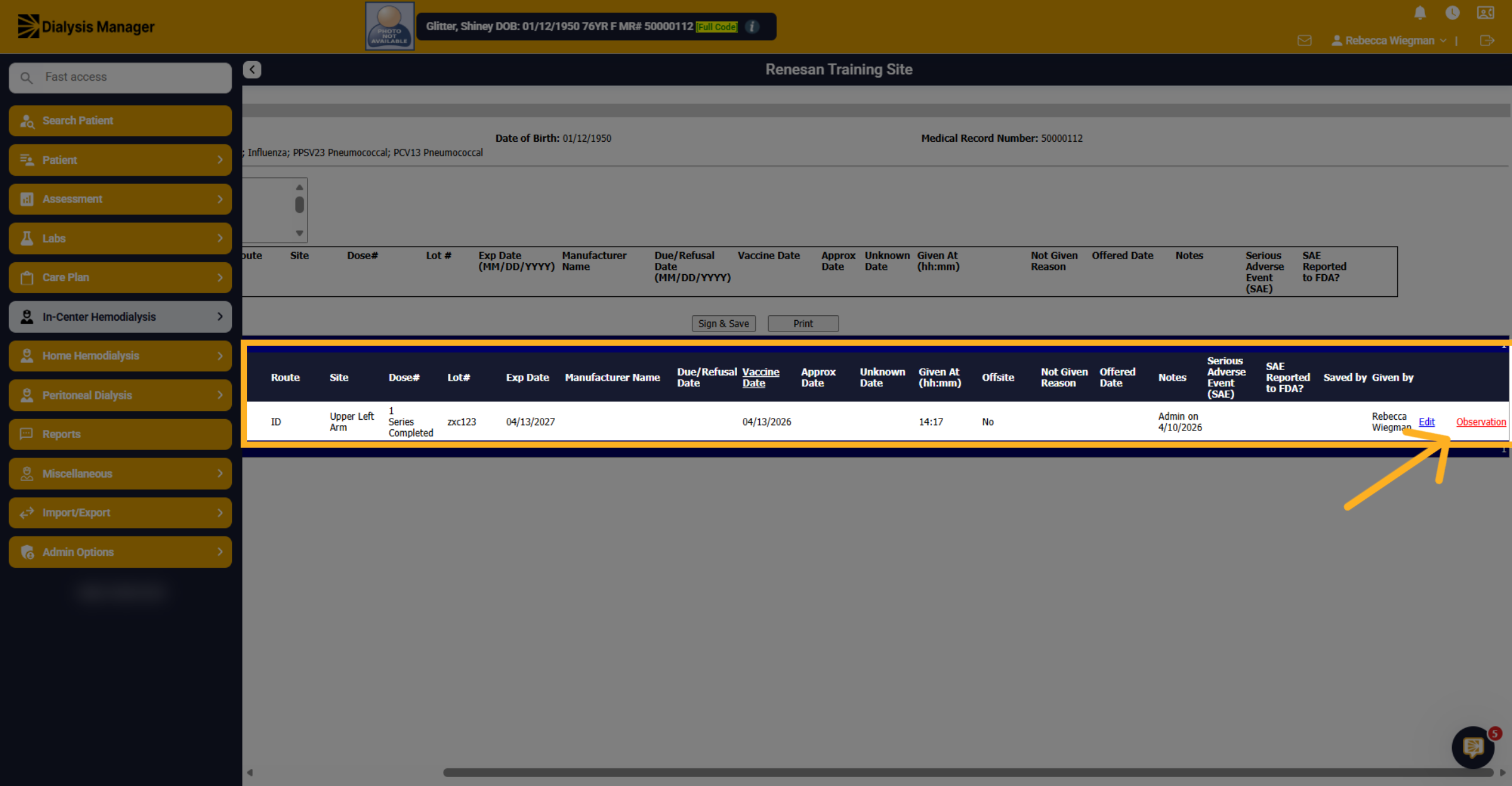Click the Fast access search field
Viewport: 1512px width, 786px height.
[120, 78]
